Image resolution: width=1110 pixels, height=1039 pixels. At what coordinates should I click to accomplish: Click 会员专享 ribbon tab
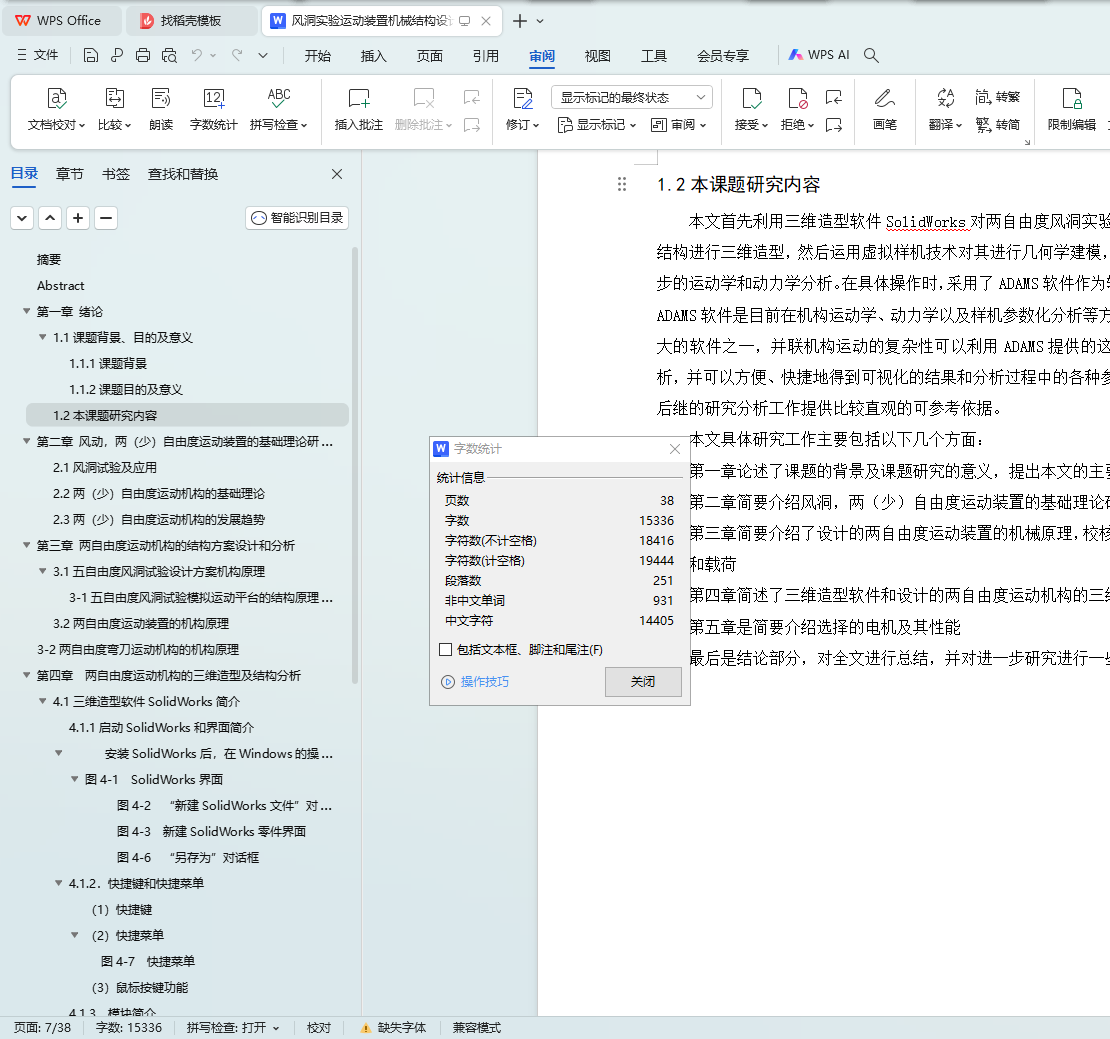coord(723,56)
